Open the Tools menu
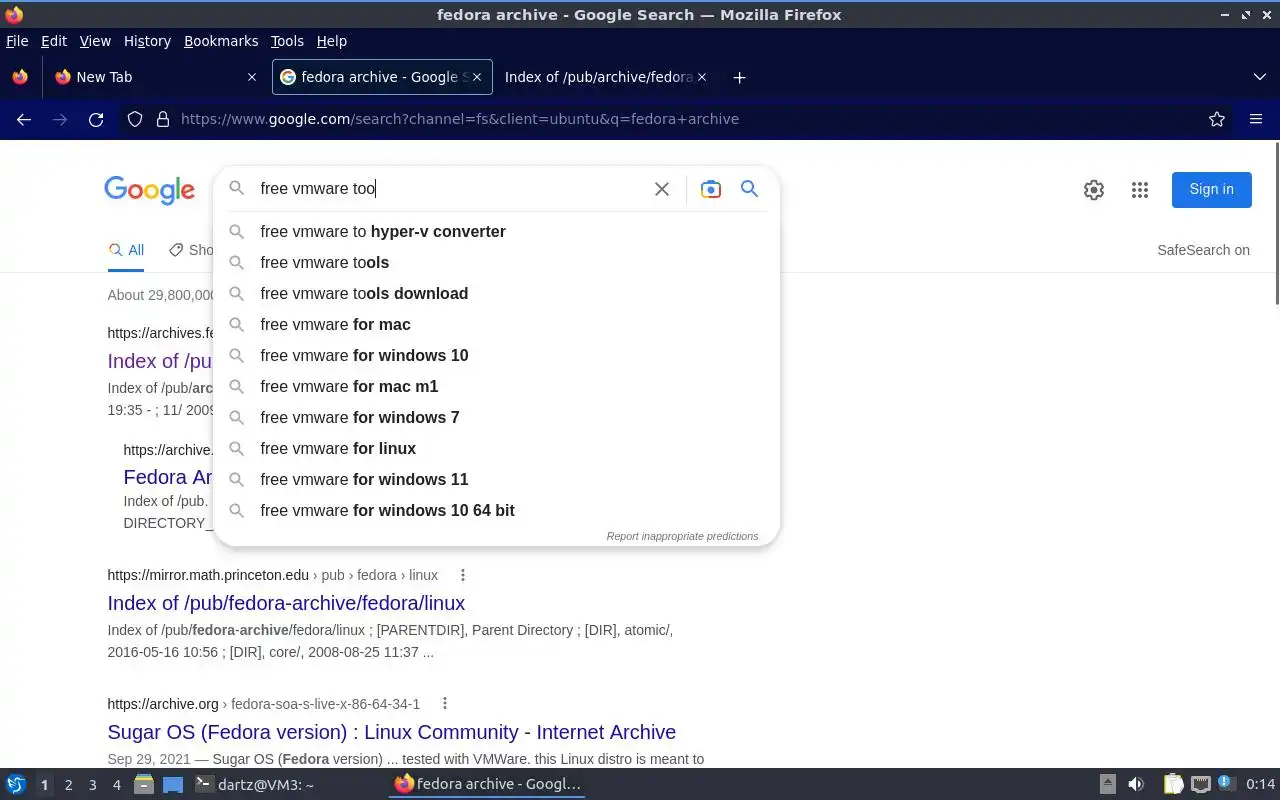1280x800 pixels. 287,41
